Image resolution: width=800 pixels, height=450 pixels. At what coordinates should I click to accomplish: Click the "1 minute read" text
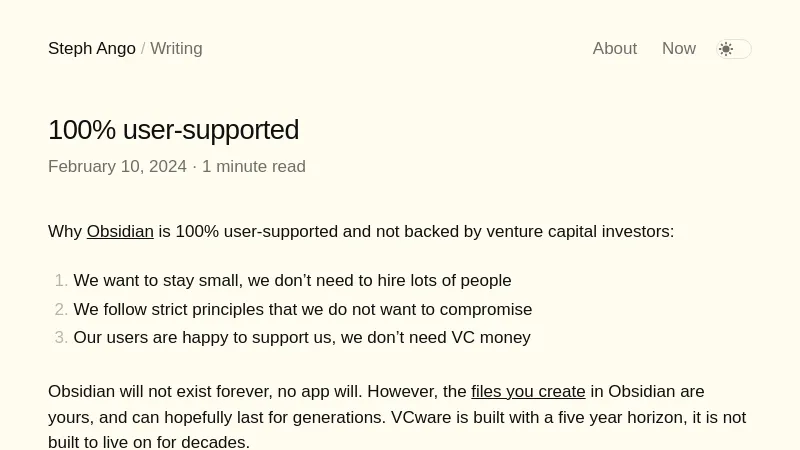click(x=254, y=167)
